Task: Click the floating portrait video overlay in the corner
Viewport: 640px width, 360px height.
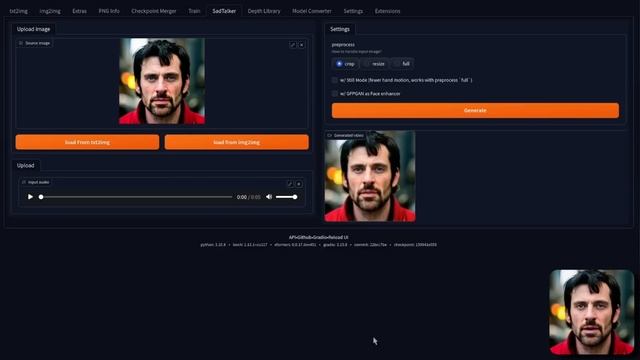Action: click(591, 312)
